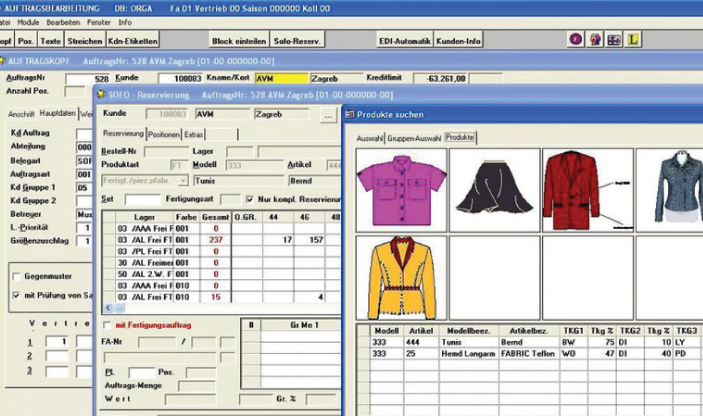The width and height of the screenshot is (703, 416).
Task: Click the Pos. toolbar button
Action: point(26,41)
